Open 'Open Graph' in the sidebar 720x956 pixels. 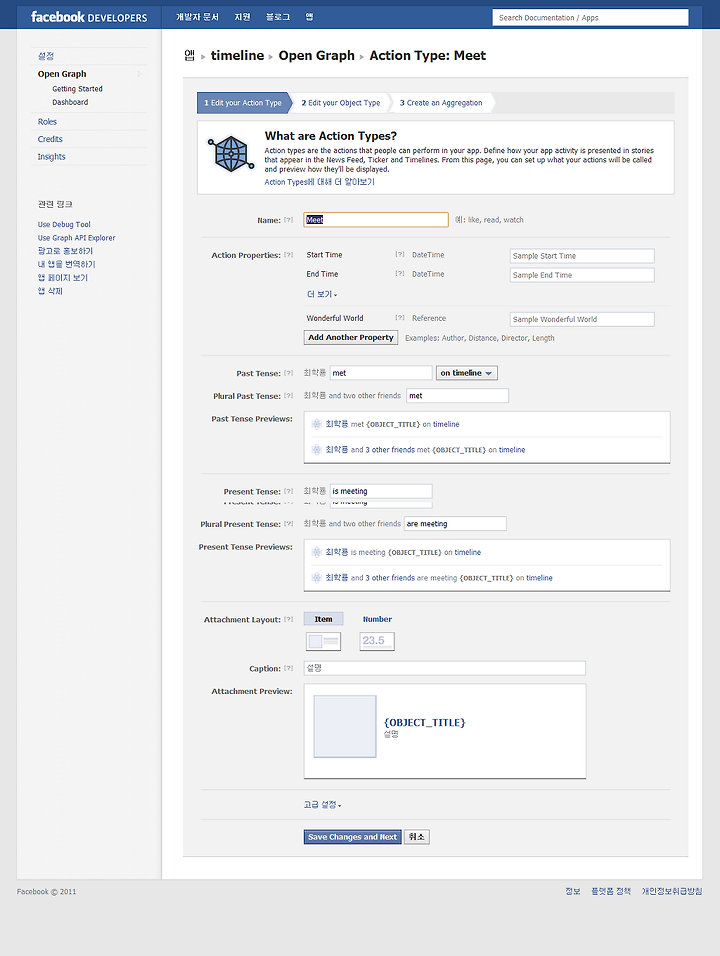[x=62, y=74]
